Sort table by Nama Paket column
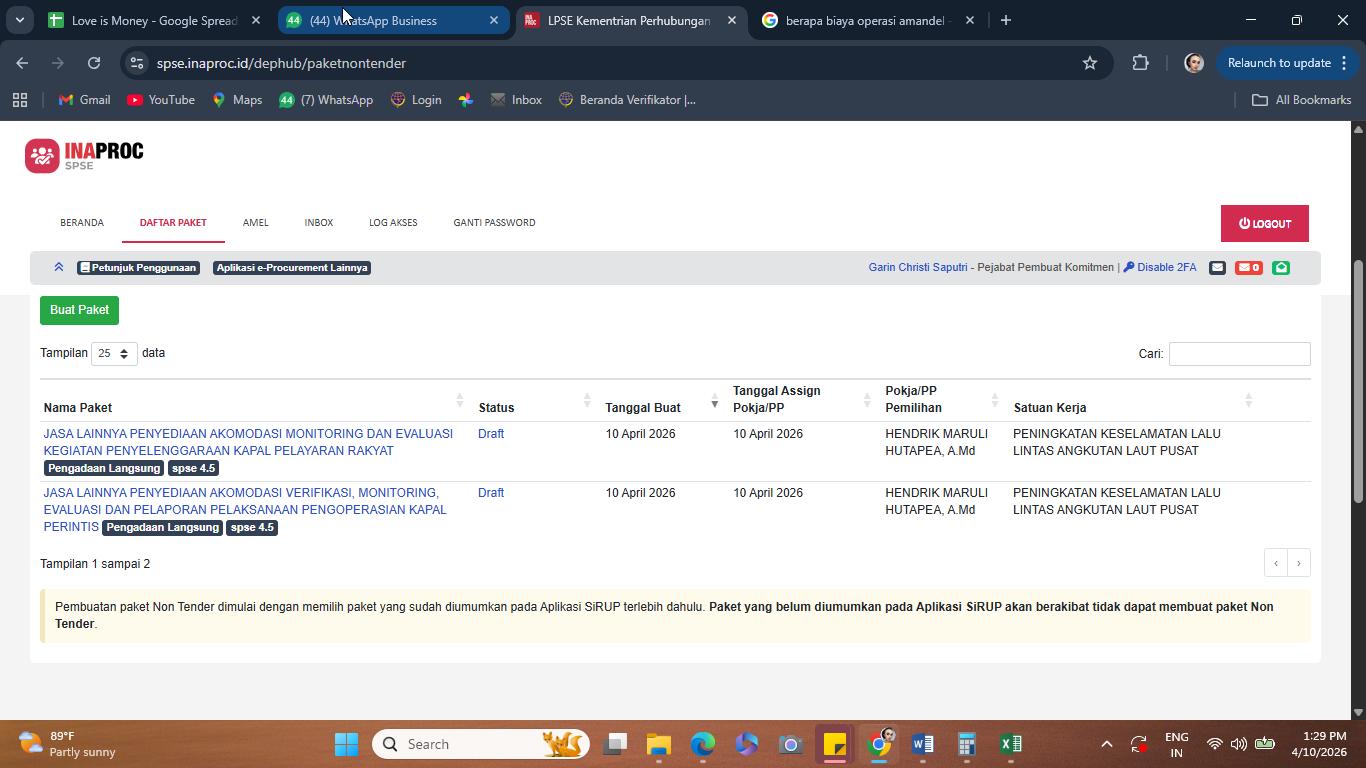The width and height of the screenshot is (1366, 768). (254, 400)
